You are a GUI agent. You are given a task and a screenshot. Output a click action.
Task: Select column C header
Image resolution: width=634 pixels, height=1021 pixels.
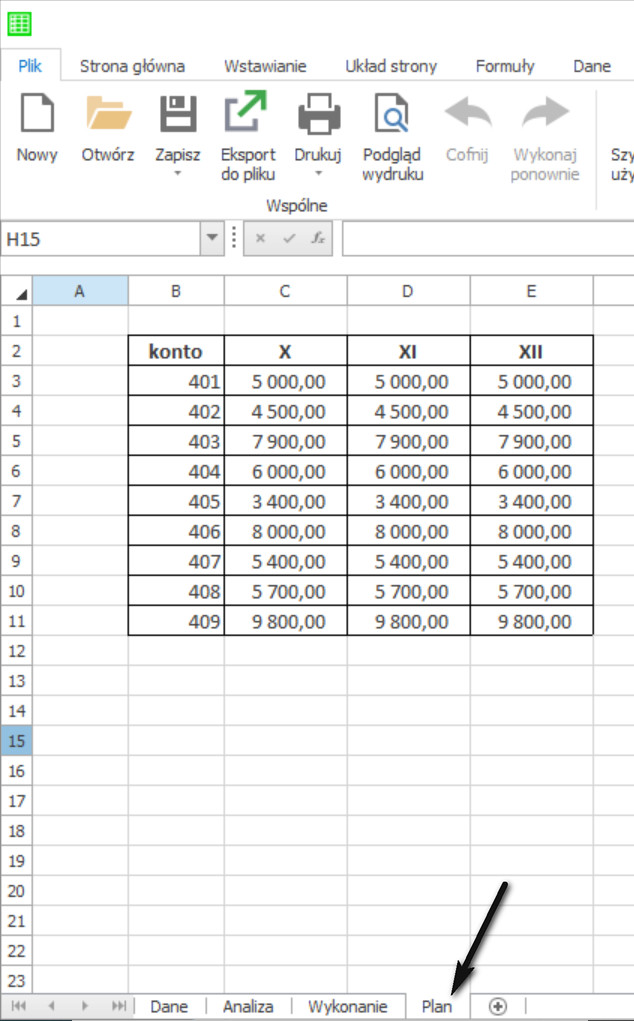tap(285, 291)
